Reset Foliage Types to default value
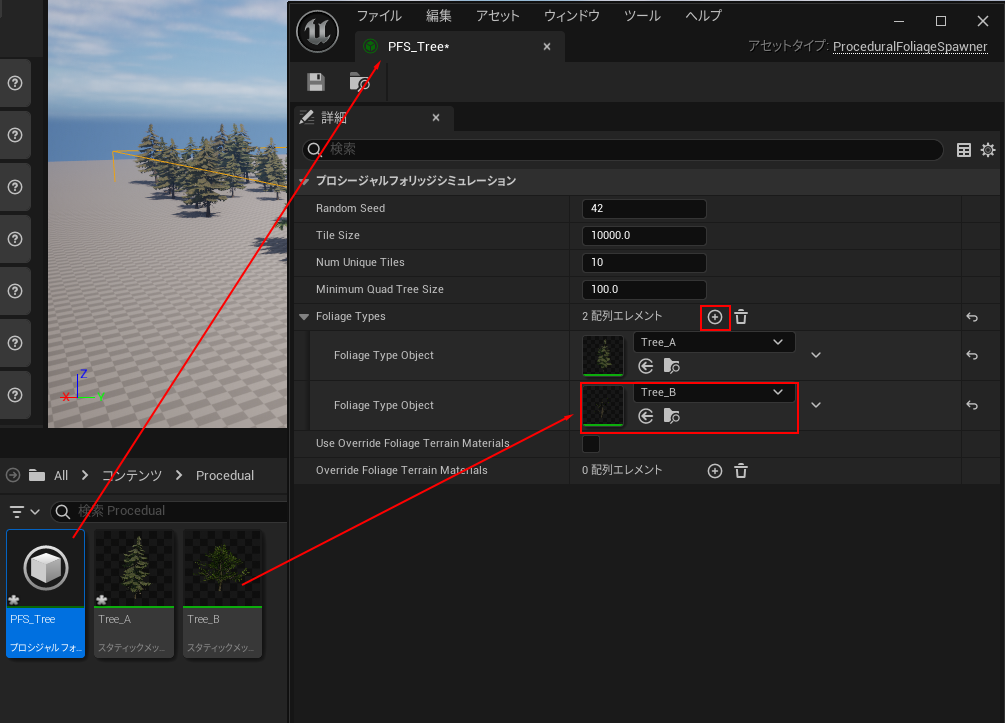This screenshot has width=1005, height=723. tap(972, 317)
